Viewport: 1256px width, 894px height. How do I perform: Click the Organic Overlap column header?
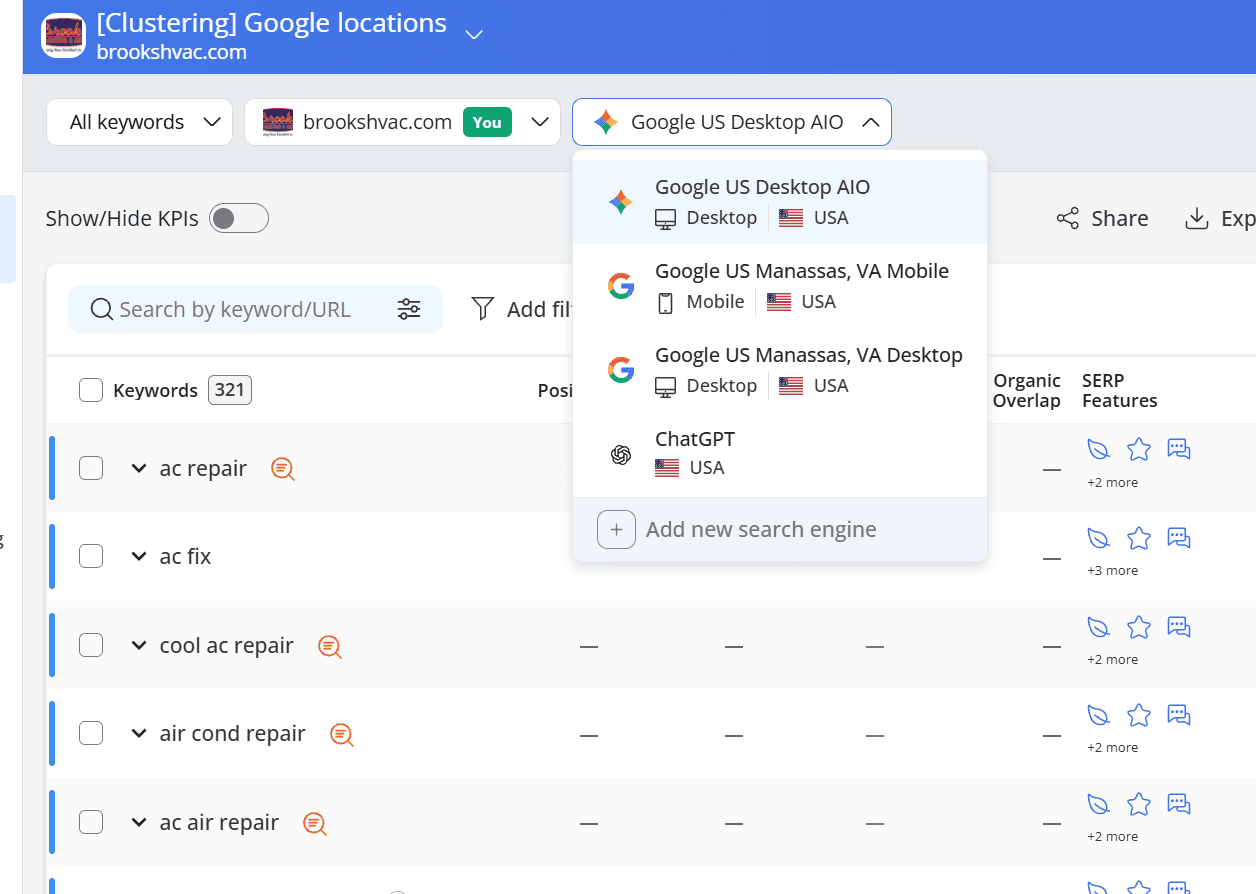(1027, 390)
